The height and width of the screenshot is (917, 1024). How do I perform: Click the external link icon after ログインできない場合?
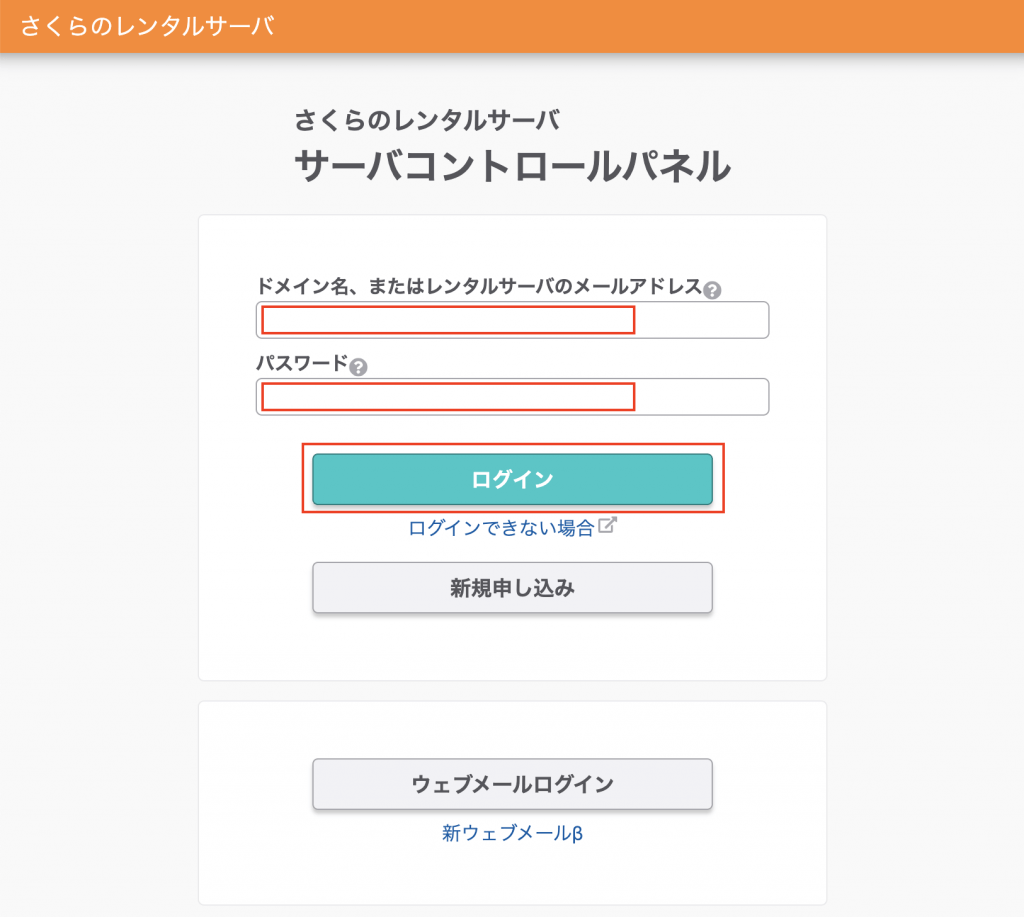tap(607, 525)
